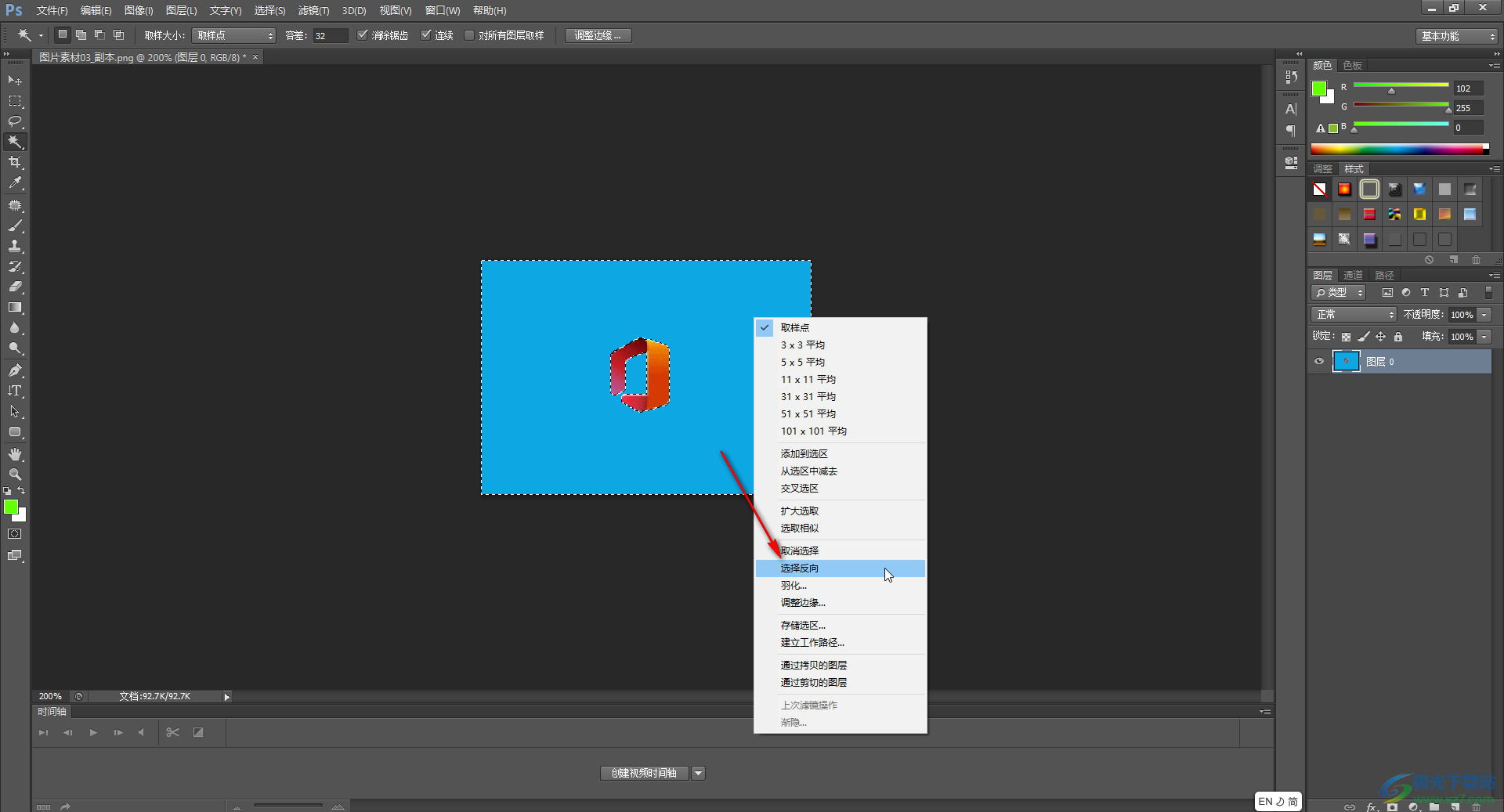Click the timeline scissors split icon
1504x812 pixels.
point(173,733)
